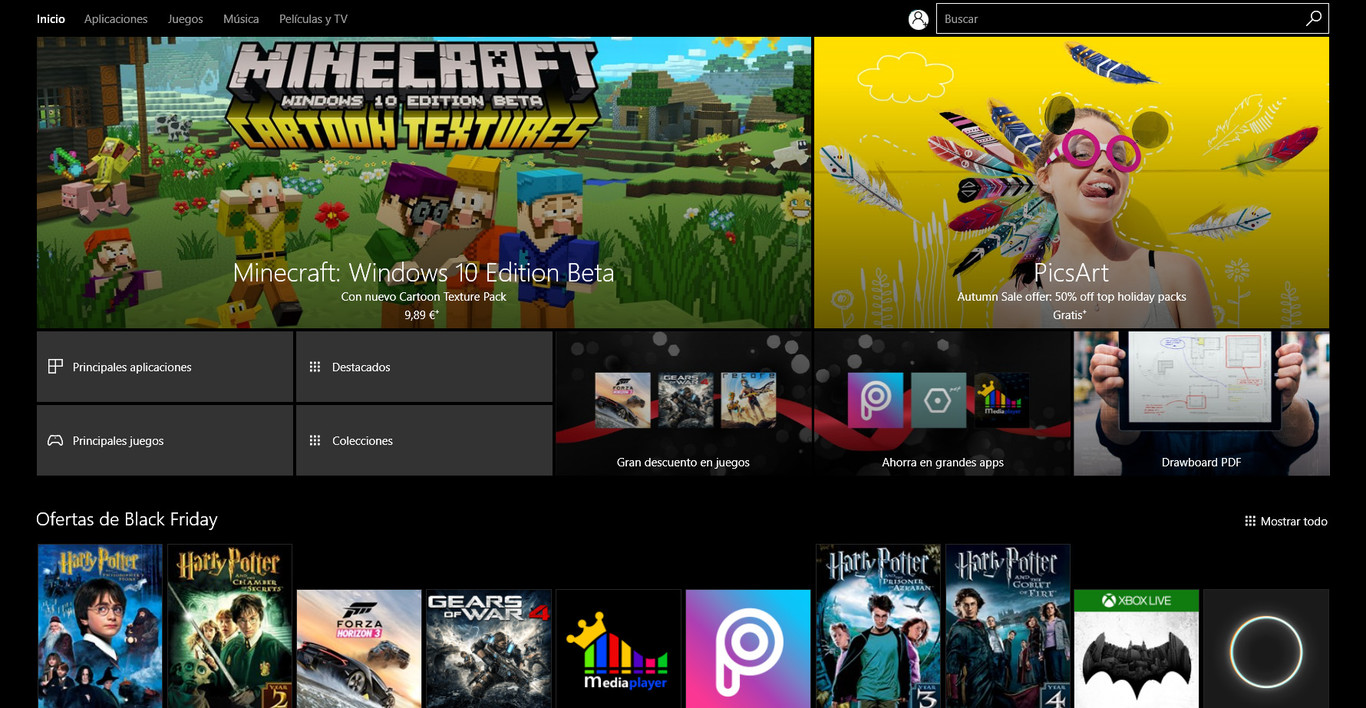
Task: Select the PicsArt app icon in Ahorra en grandes apps
Action: pyautogui.click(x=875, y=399)
